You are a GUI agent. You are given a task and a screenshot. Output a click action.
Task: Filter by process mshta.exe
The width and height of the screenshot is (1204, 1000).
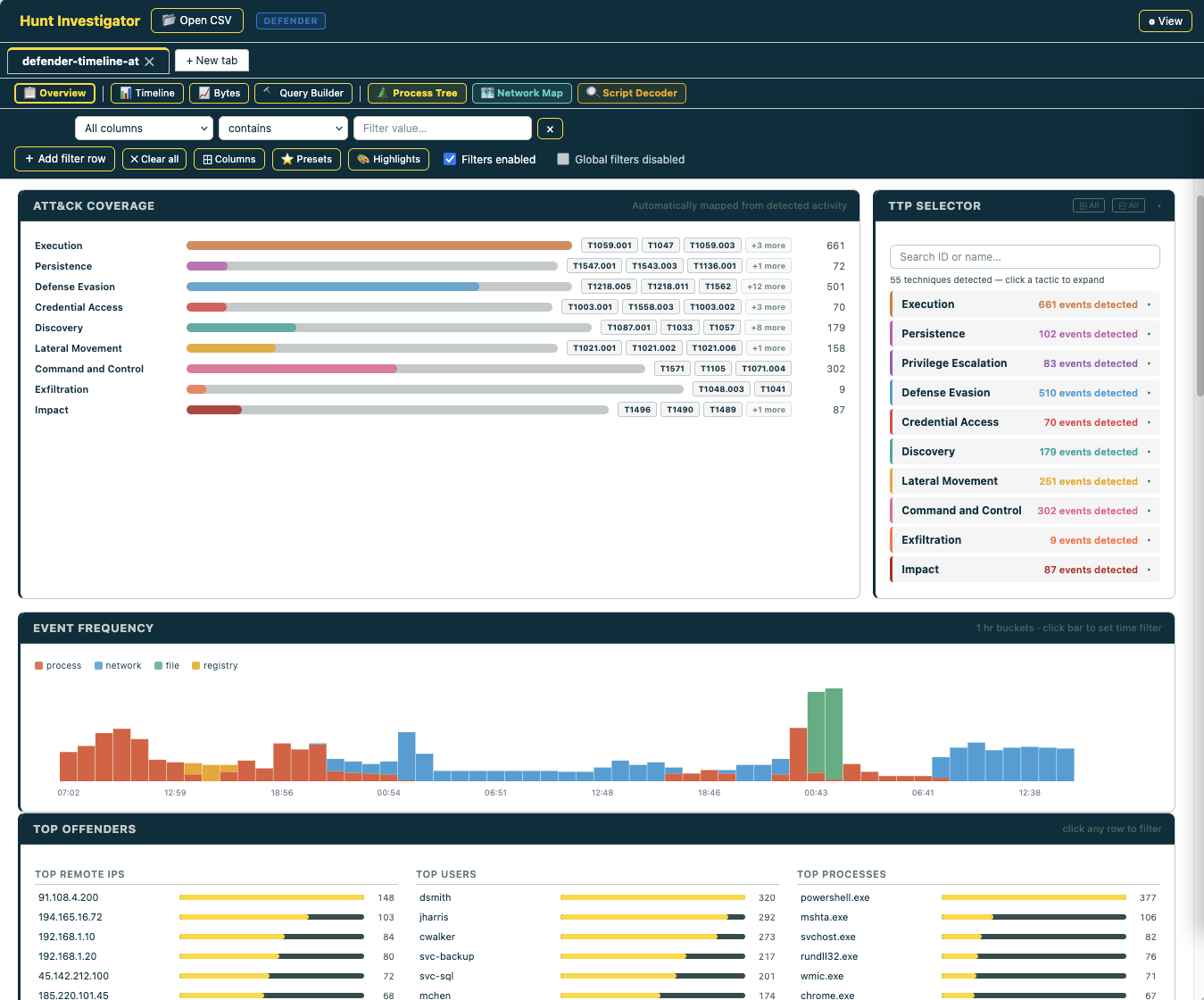(x=978, y=917)
